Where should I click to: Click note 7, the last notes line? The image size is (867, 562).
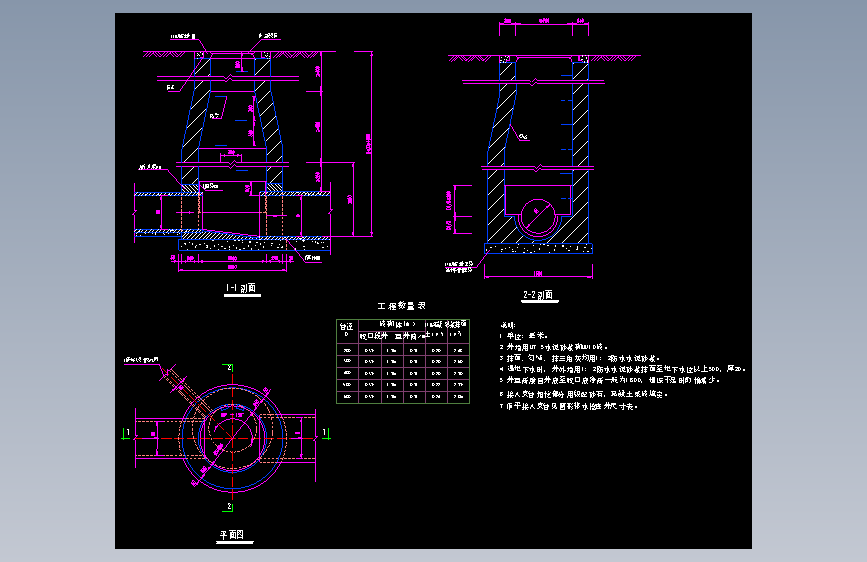coord(569,406)
